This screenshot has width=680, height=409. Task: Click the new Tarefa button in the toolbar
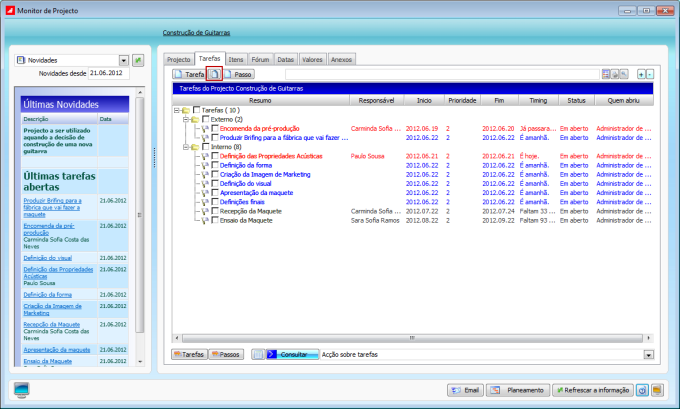click(189, 74)
